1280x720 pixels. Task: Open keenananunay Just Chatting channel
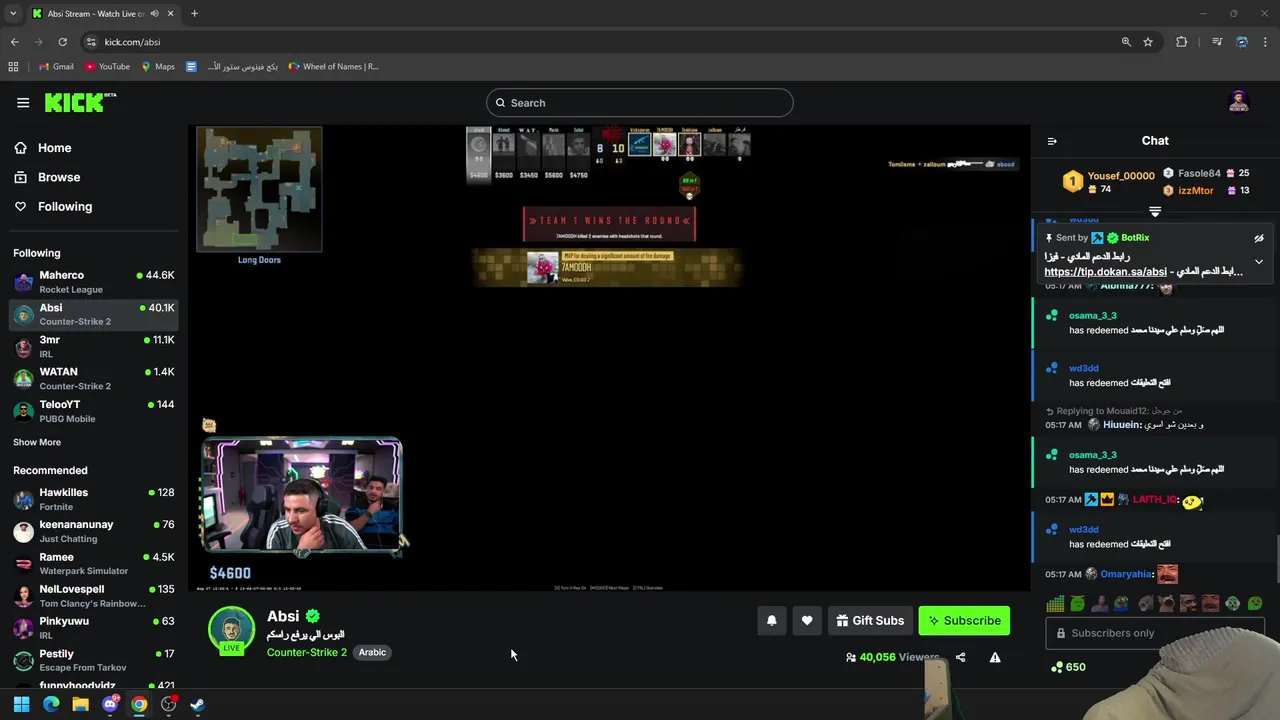(94, 531)
